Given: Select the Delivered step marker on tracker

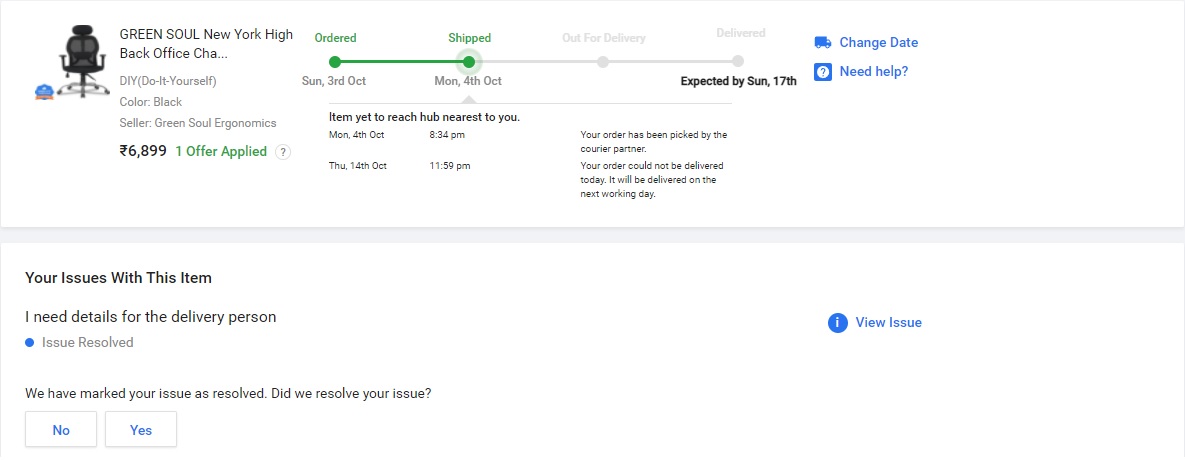Looking at the screenshot, I should [738, 62].
